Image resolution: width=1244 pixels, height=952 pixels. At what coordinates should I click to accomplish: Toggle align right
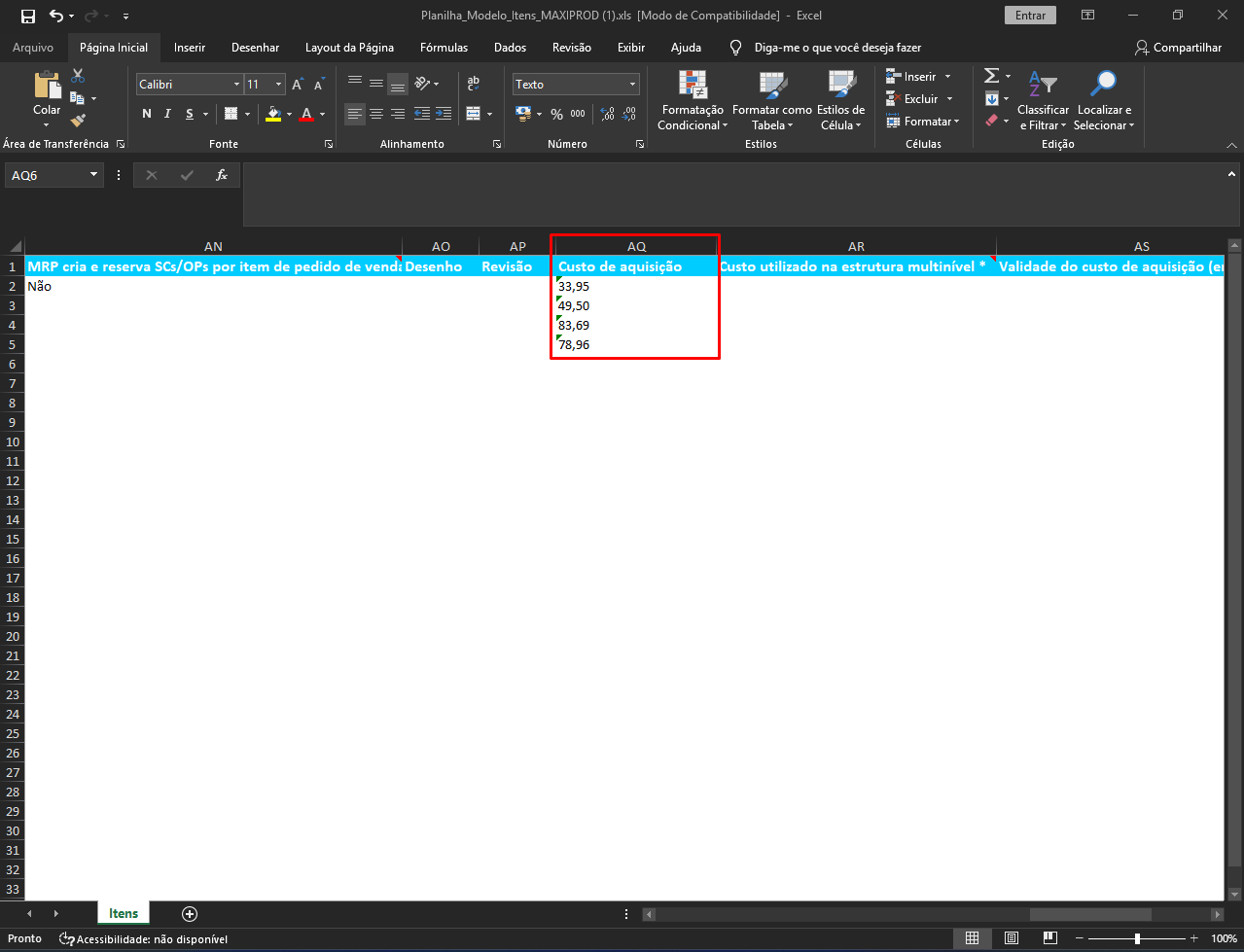click(398, 114)
